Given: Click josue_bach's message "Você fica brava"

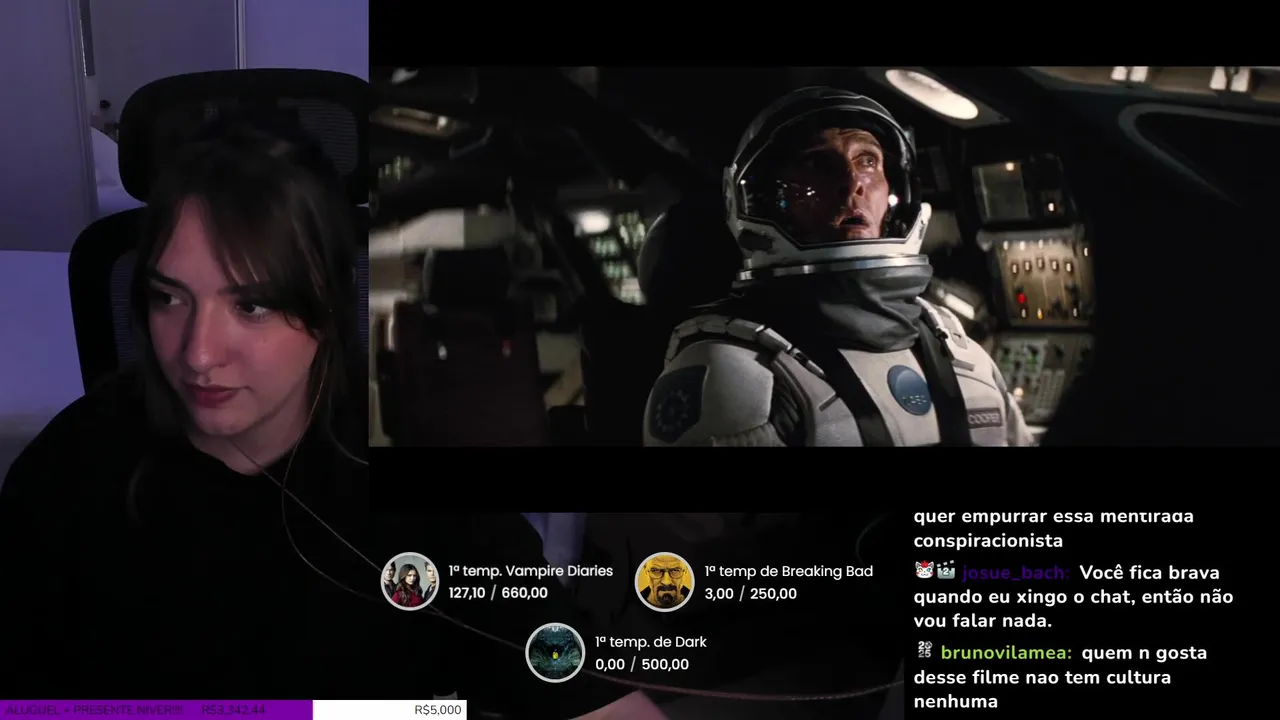Looking at the screenshot, I should [x=1149, y=573].
